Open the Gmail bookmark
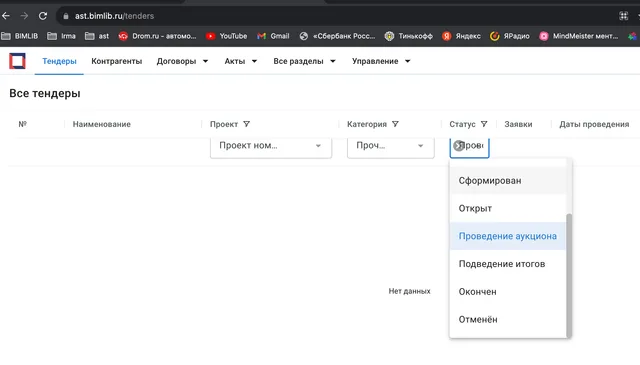The width and height of the screenshot is (640, 365). click(273, 36)
